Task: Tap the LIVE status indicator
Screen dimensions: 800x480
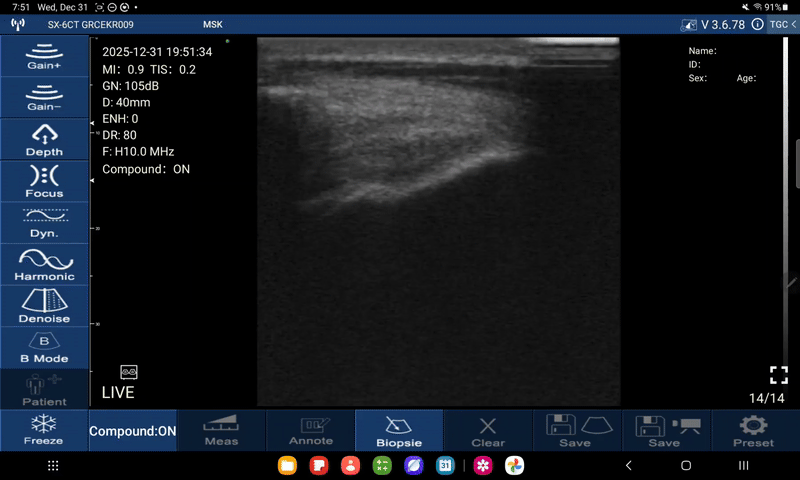Action: 118,392
